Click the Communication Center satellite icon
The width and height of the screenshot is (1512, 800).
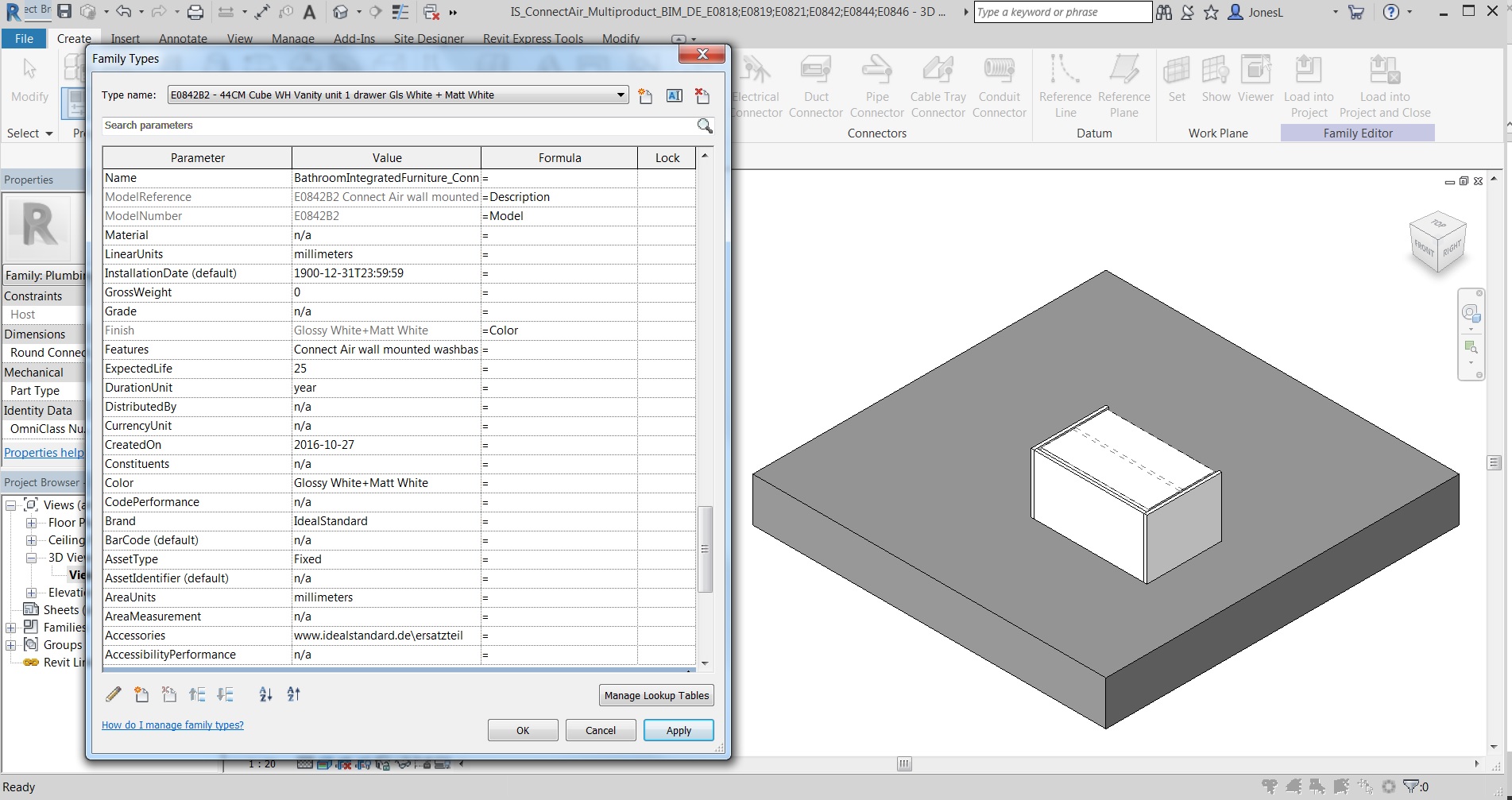coord(1187,12)
